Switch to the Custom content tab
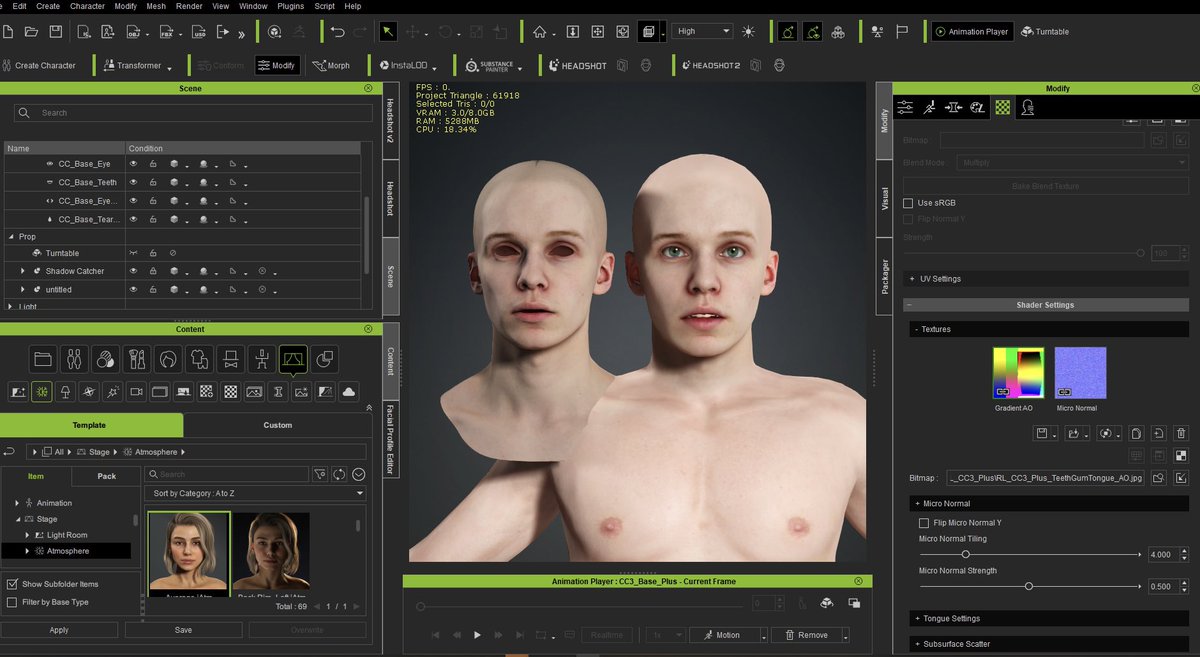 tap(278, 425)
